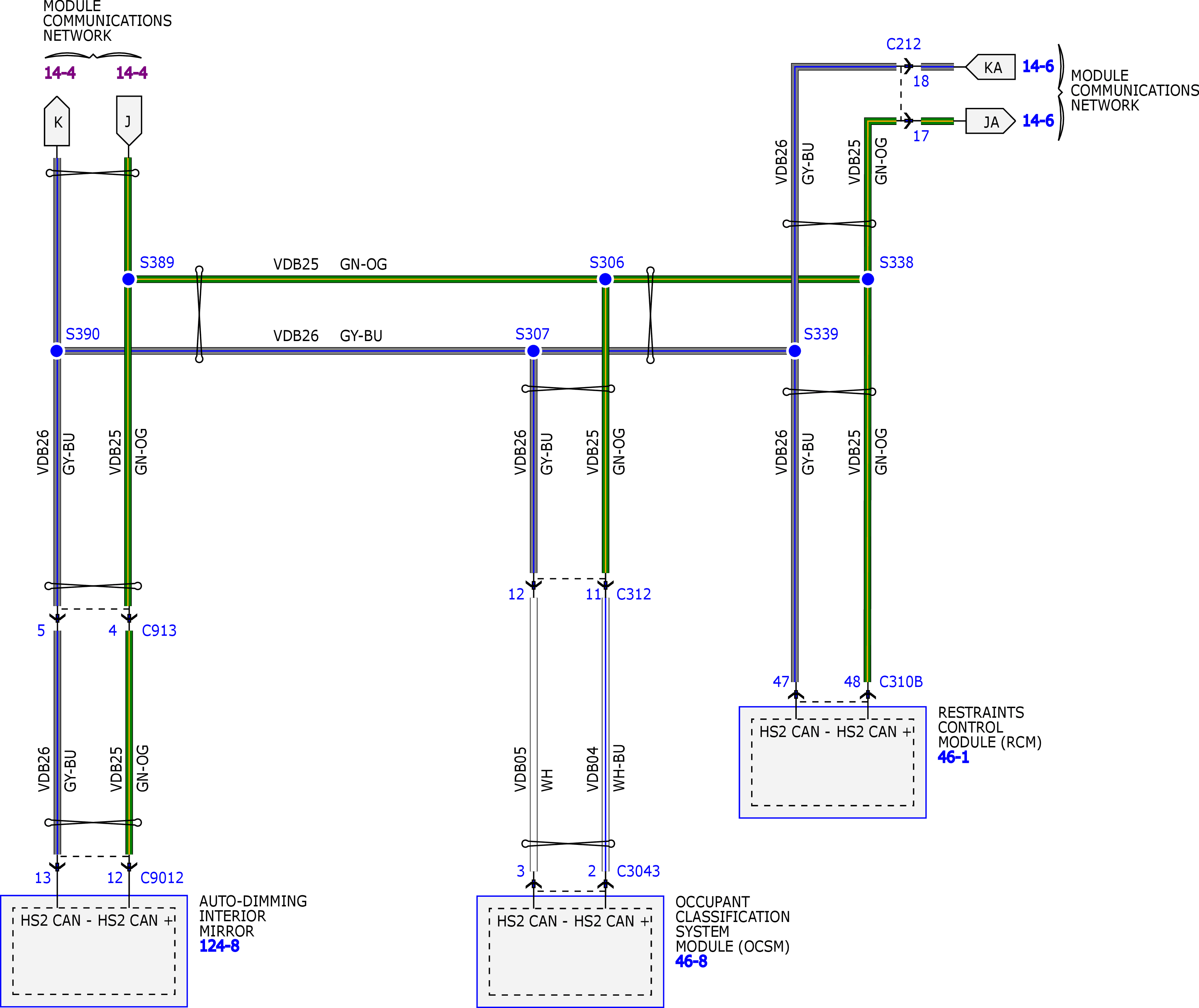Screen dimensions: 1199x1008
Task: Click the S390 splice node
Action: pyautogui.click(x=57, y=351)
